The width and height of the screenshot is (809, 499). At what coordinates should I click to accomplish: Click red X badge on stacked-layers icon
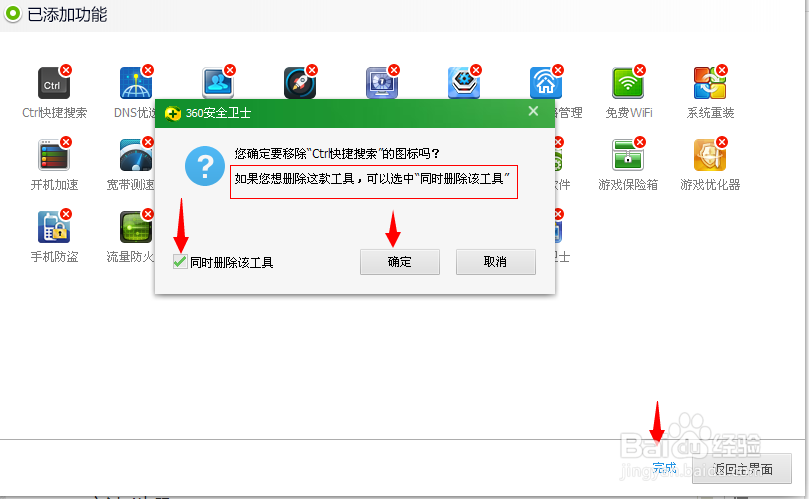476,70
